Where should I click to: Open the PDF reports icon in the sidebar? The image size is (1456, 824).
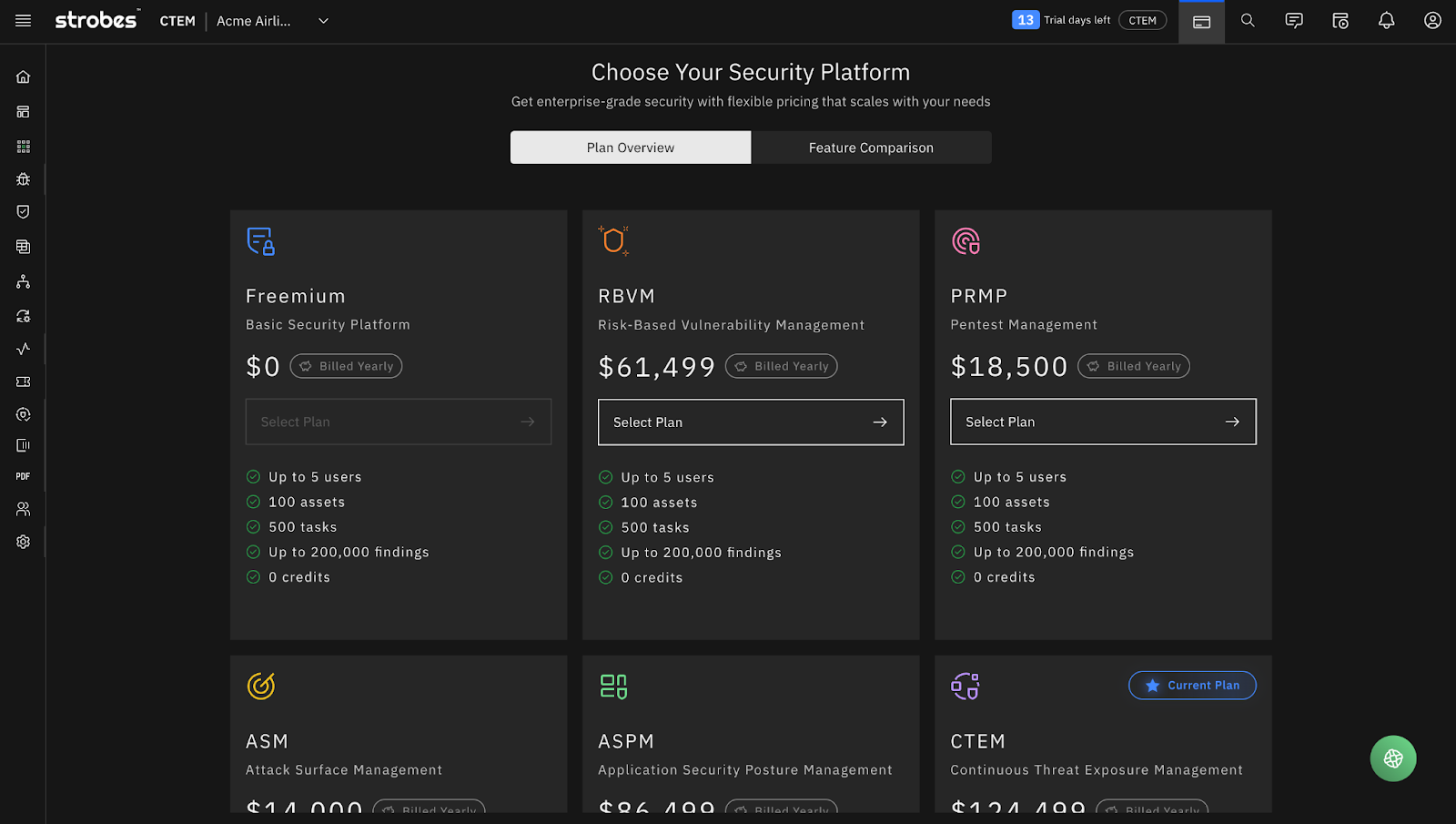[x=23, y=476]
